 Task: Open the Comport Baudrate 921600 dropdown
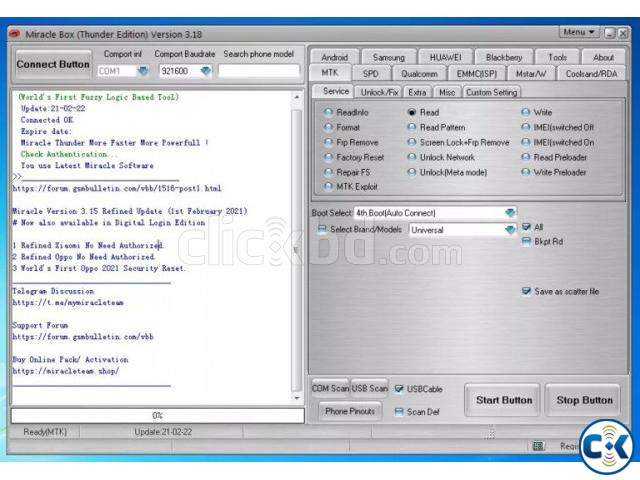tap(206, 71)
